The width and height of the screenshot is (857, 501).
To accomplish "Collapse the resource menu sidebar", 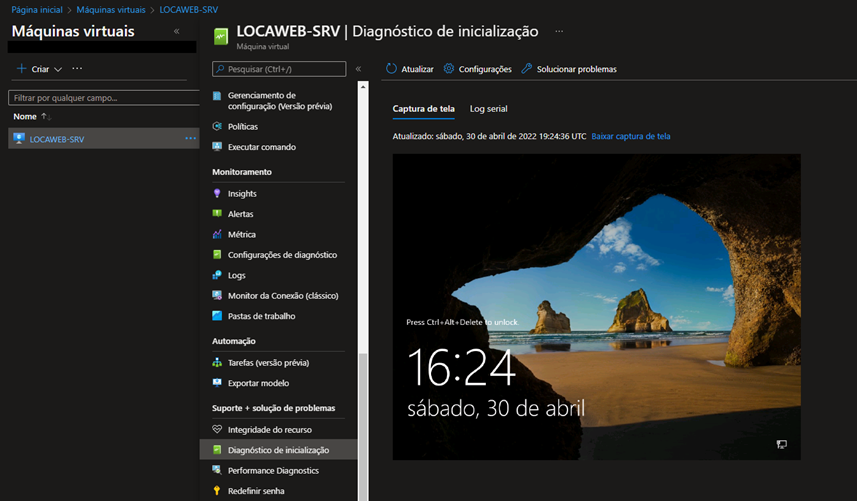I will click(x=358, y=69).
